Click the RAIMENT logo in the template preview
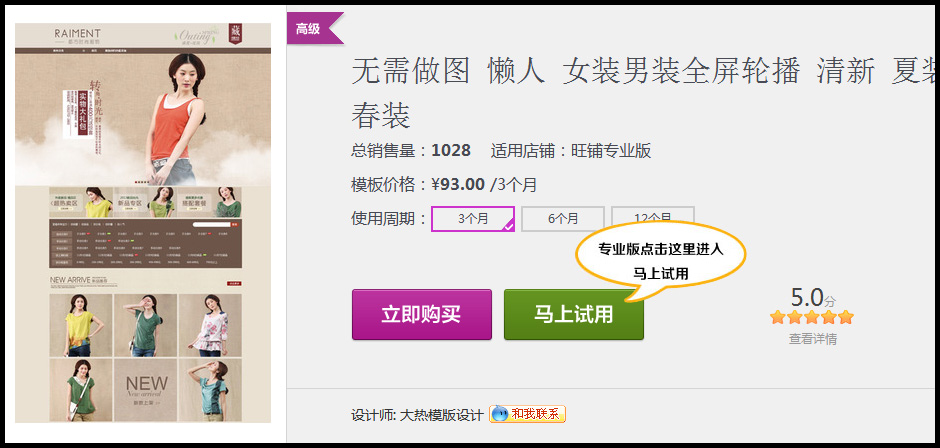This screenshot has height=448, width=940. pos(77,35)
